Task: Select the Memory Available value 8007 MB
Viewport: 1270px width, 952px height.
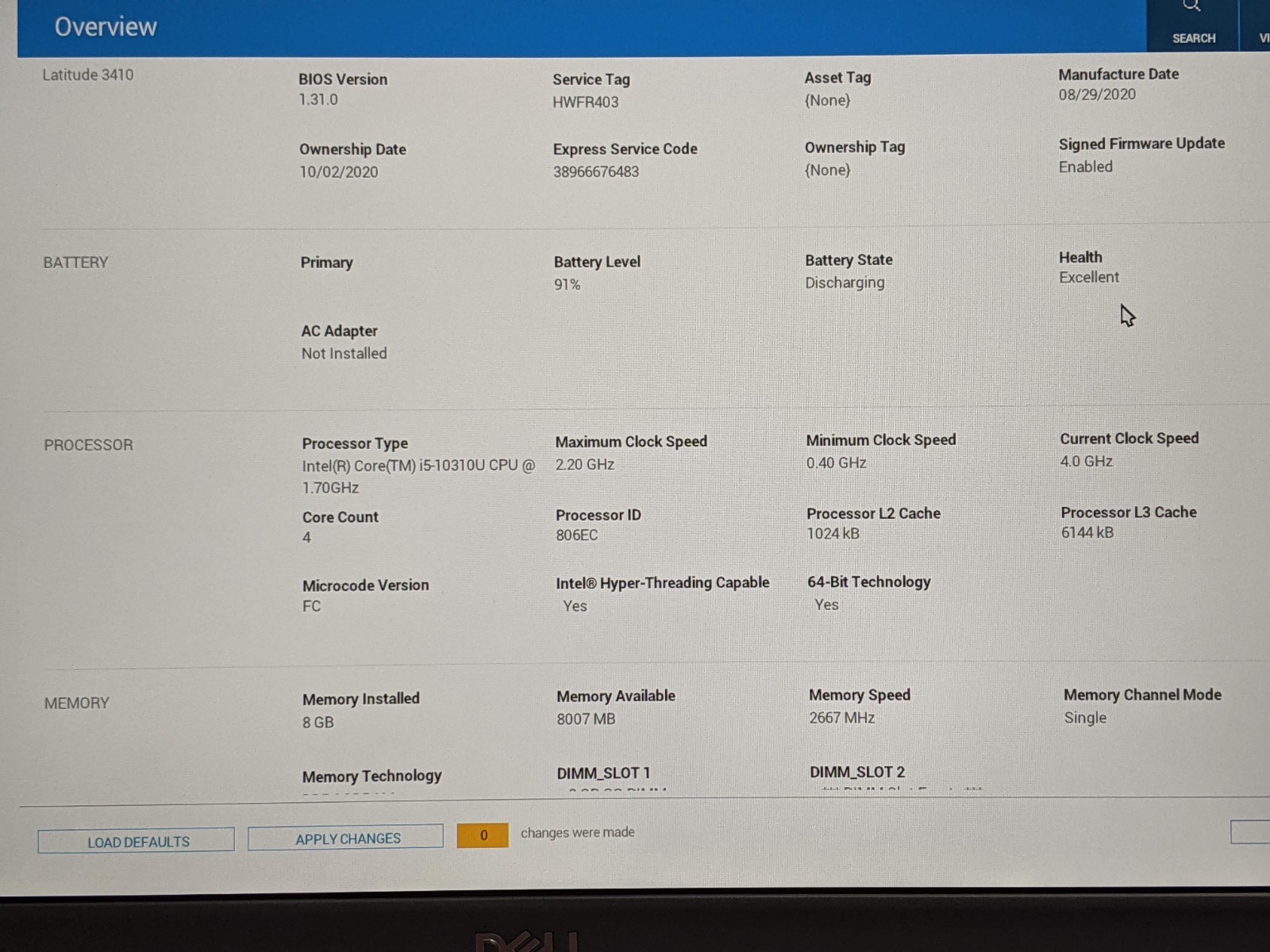Action: click(x=586, y=719)
